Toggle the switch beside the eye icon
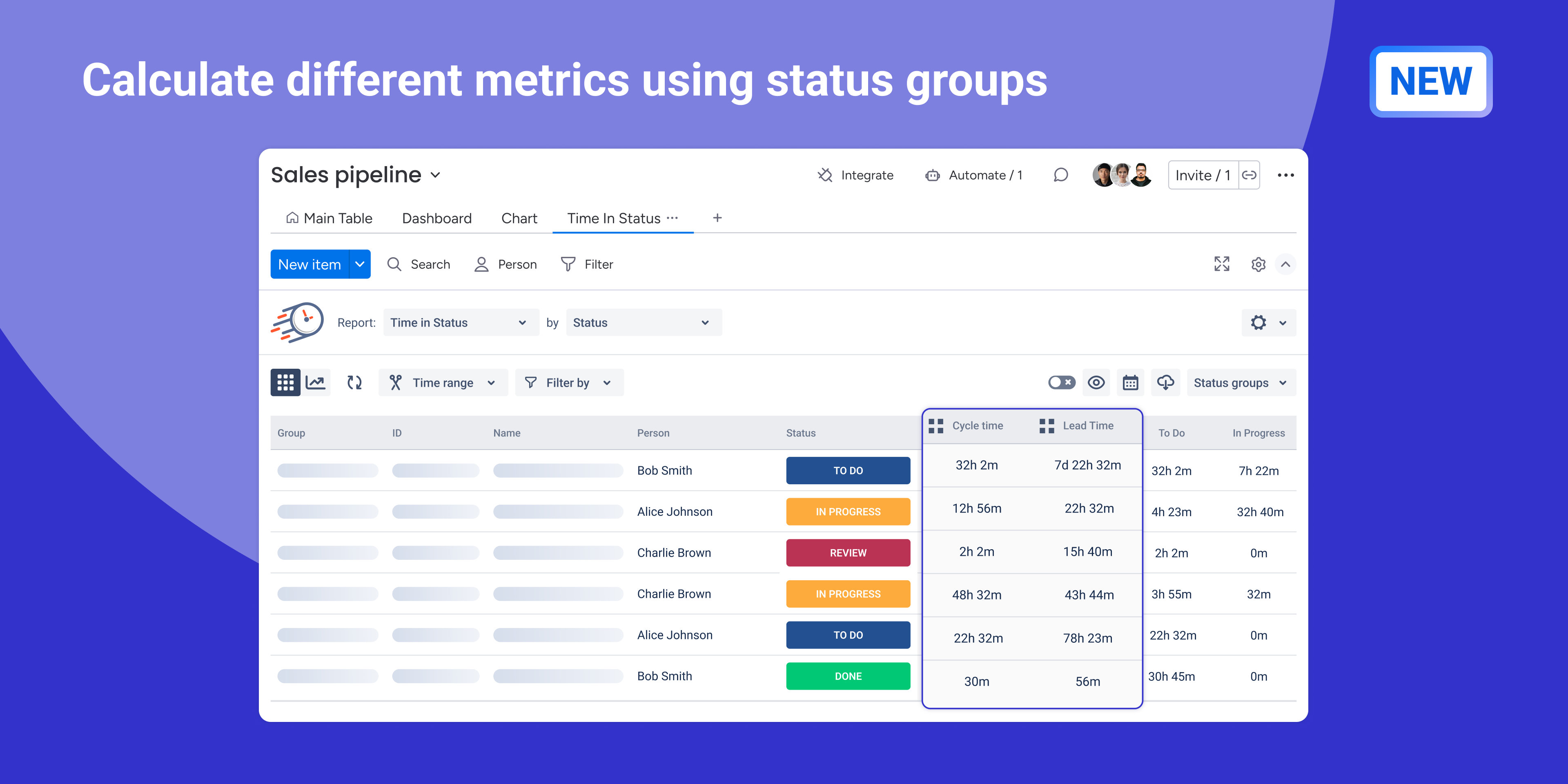Viewport: 1568px width, 784px height. click(x=1062, y=382)
